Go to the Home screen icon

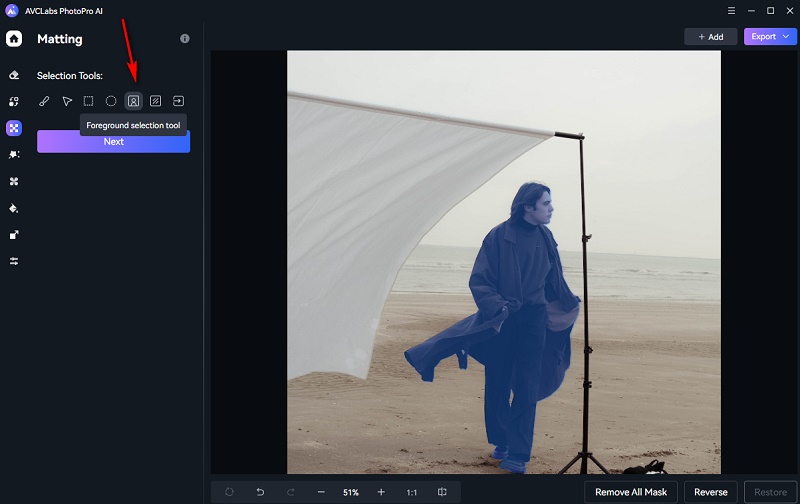point(14,39)
